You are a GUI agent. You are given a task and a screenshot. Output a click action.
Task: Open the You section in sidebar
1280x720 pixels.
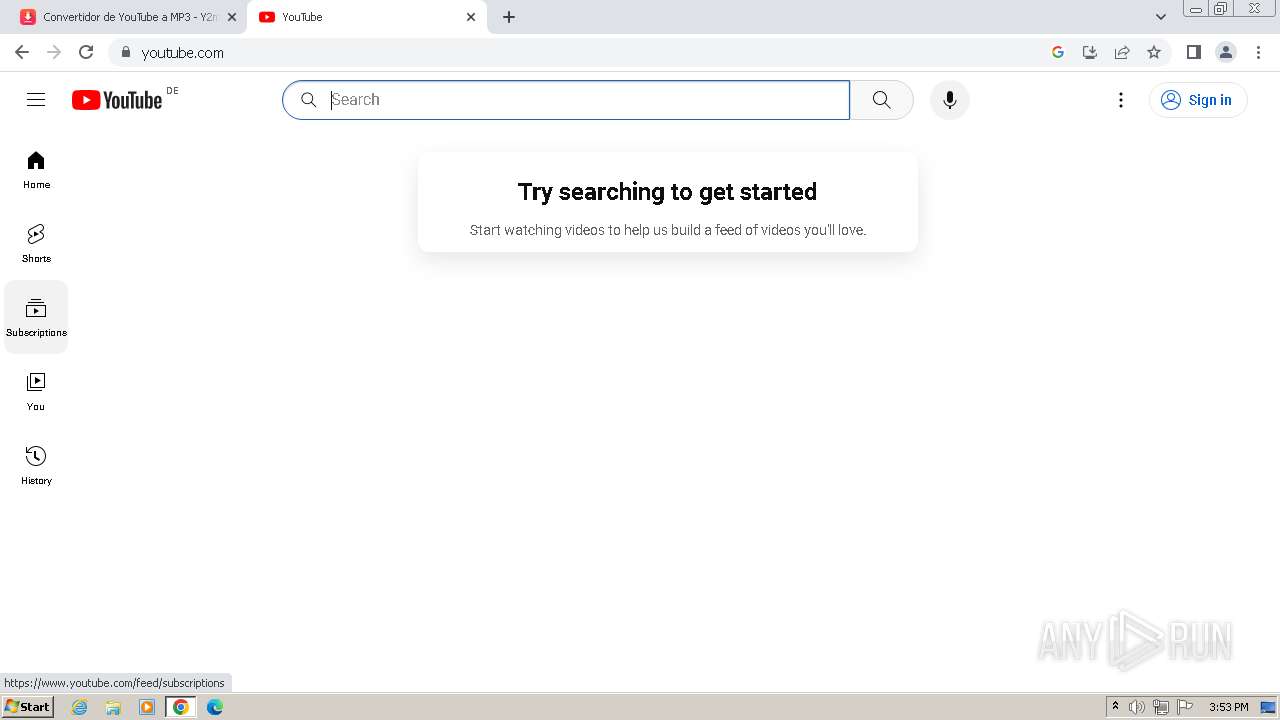click(36, 392)
